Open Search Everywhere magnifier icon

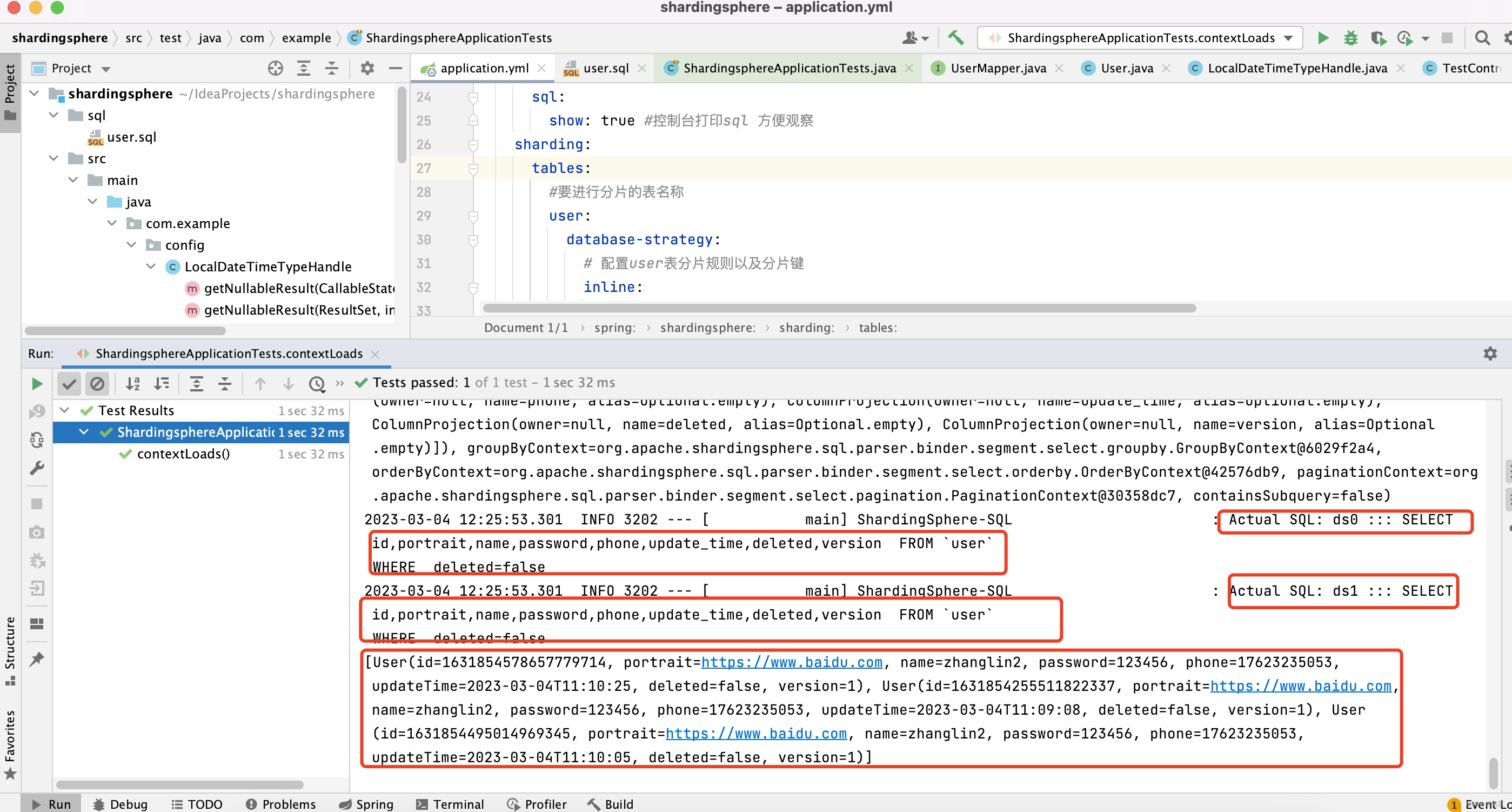click(x=1482, y=38)
